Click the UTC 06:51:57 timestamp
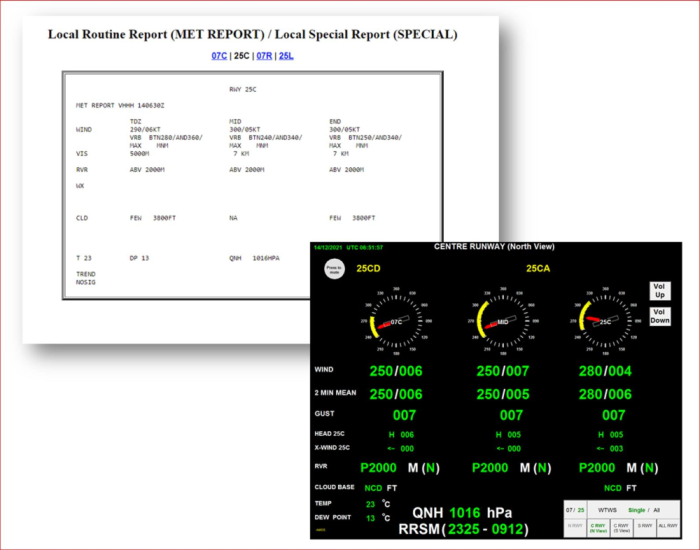This screenshot has width=700, height=550. [365, 247]
